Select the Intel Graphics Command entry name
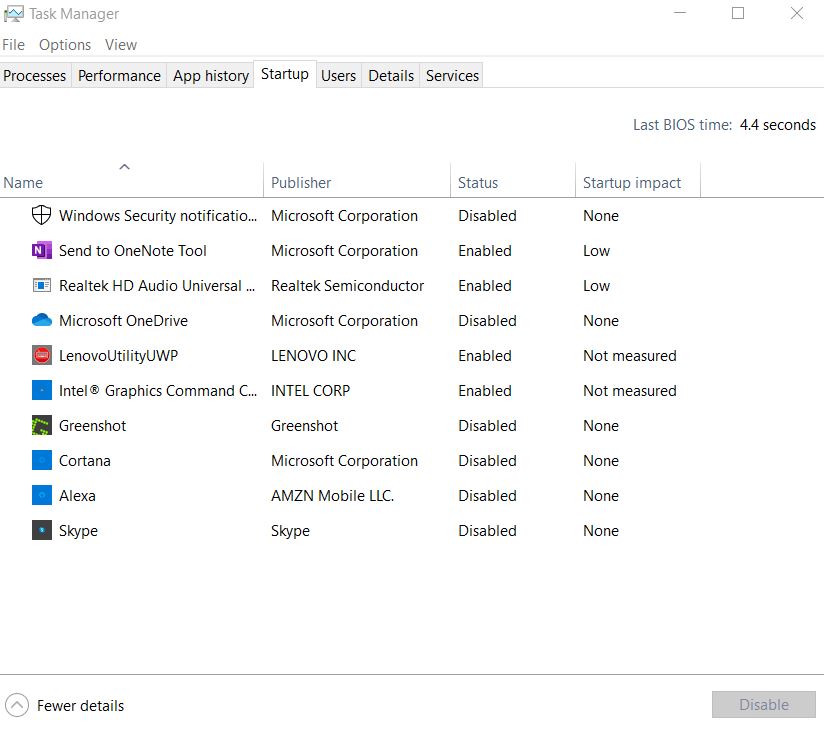The width and height of the screenshot is (824, 734). [x=158, y=391]
